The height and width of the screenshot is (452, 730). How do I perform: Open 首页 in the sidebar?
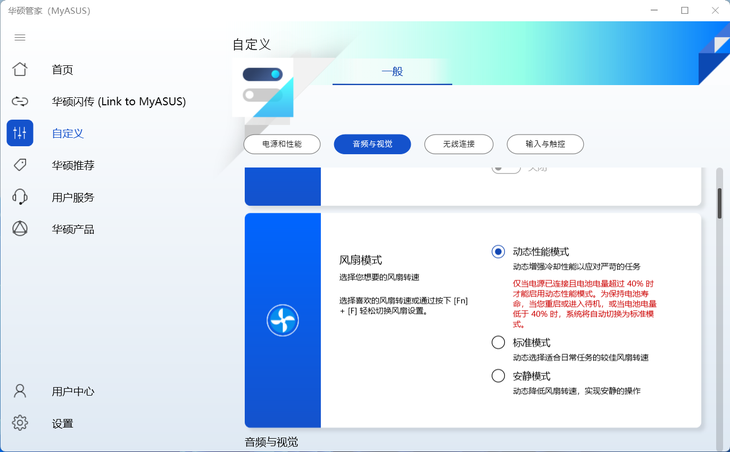62,70
